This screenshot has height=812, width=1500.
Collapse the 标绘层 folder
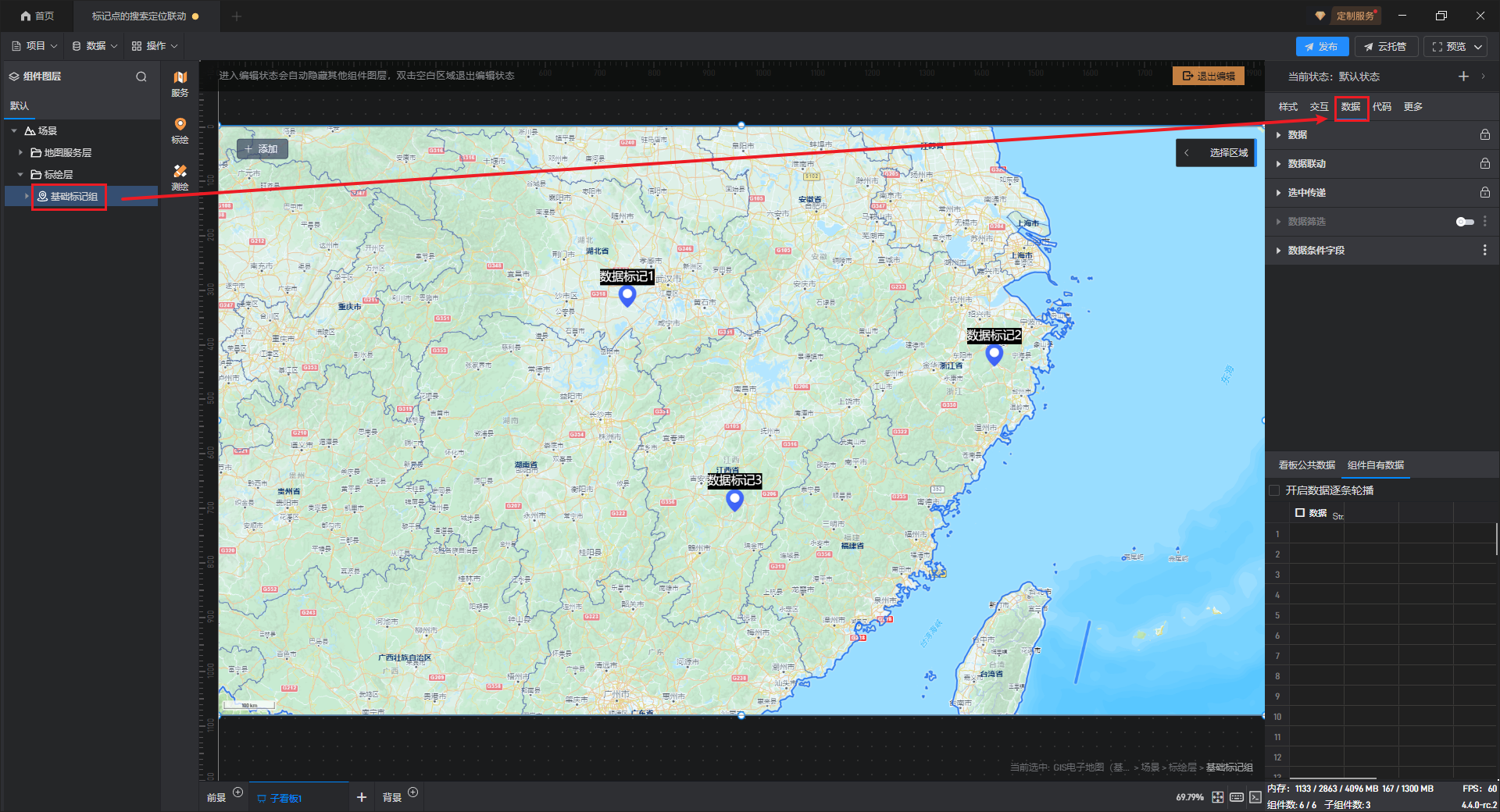20,175
